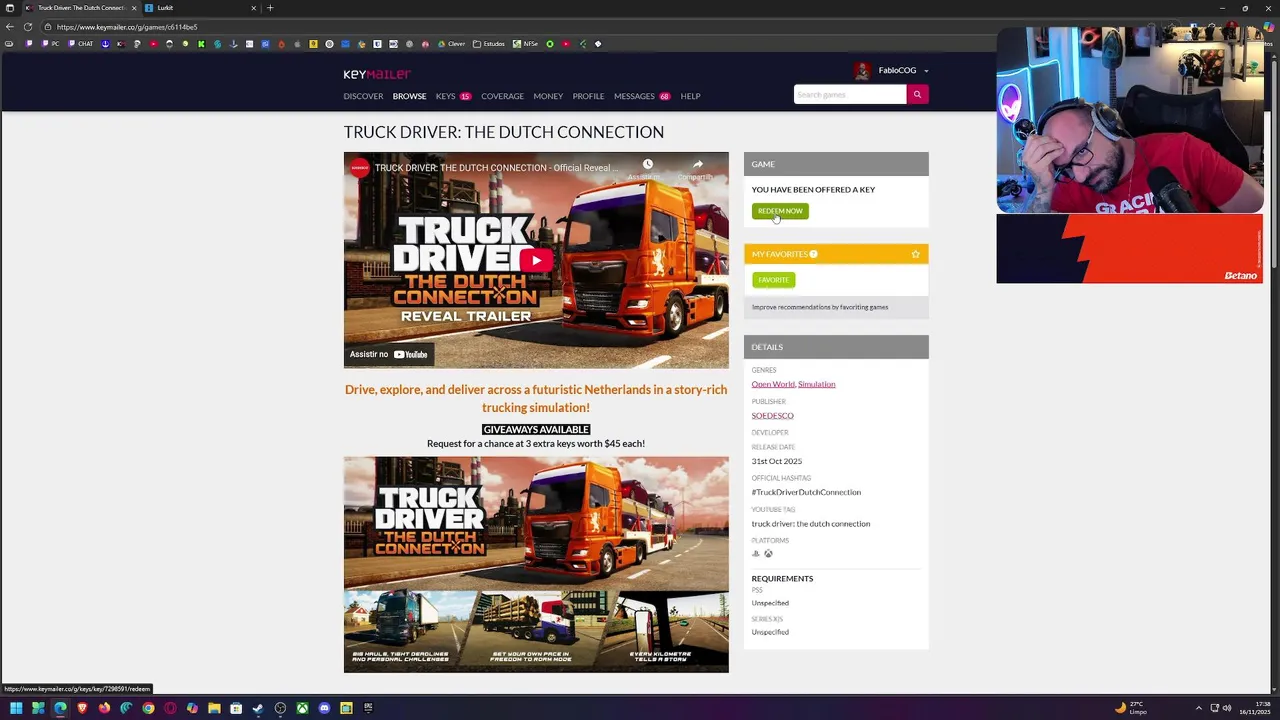Open Firefox from taskbar

tap(104, 708)
